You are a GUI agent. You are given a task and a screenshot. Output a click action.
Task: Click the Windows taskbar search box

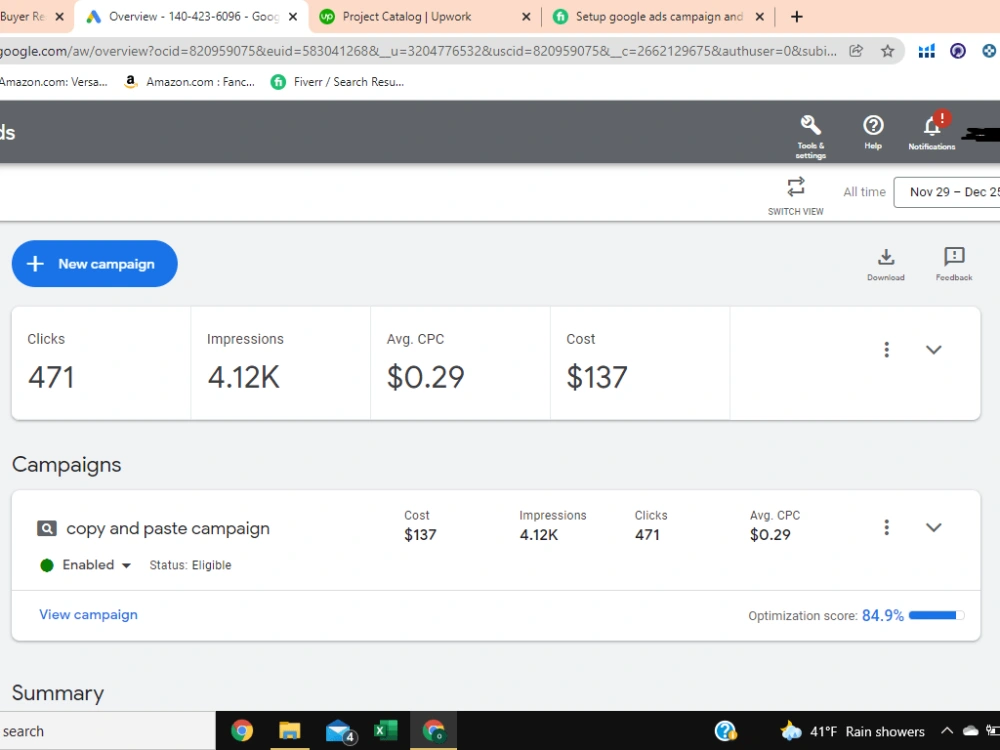pos(107,731)
